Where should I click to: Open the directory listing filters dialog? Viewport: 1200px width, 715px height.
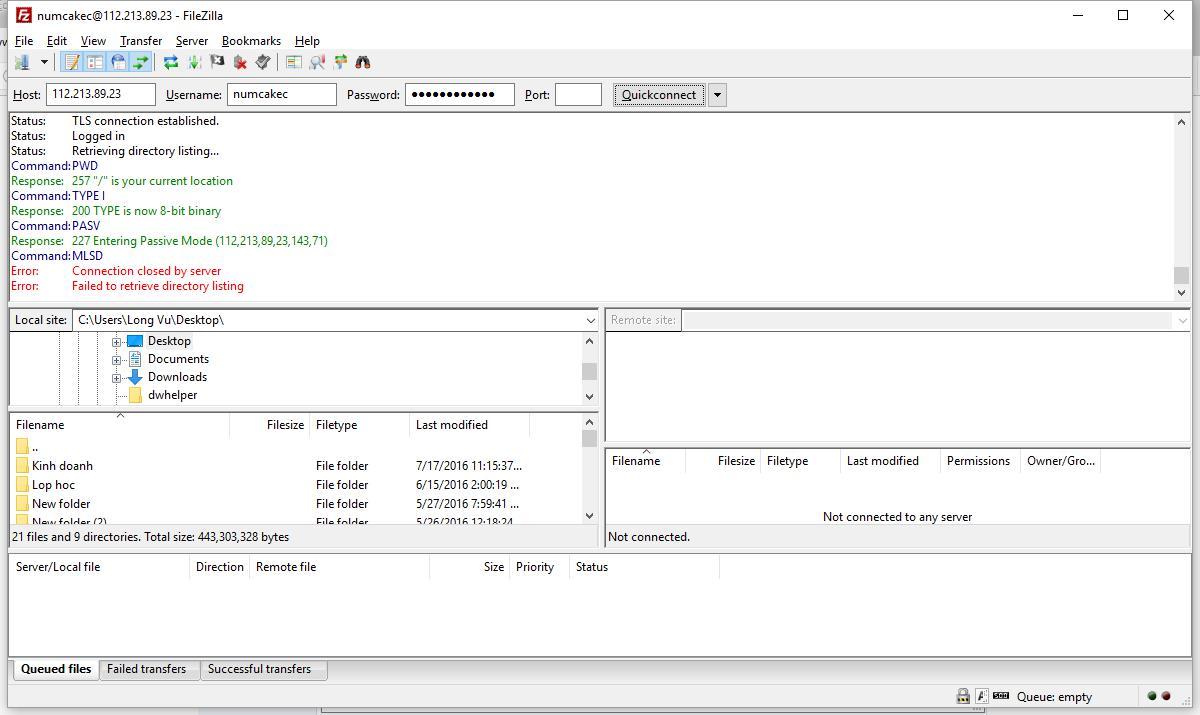[x=294, y=62]
